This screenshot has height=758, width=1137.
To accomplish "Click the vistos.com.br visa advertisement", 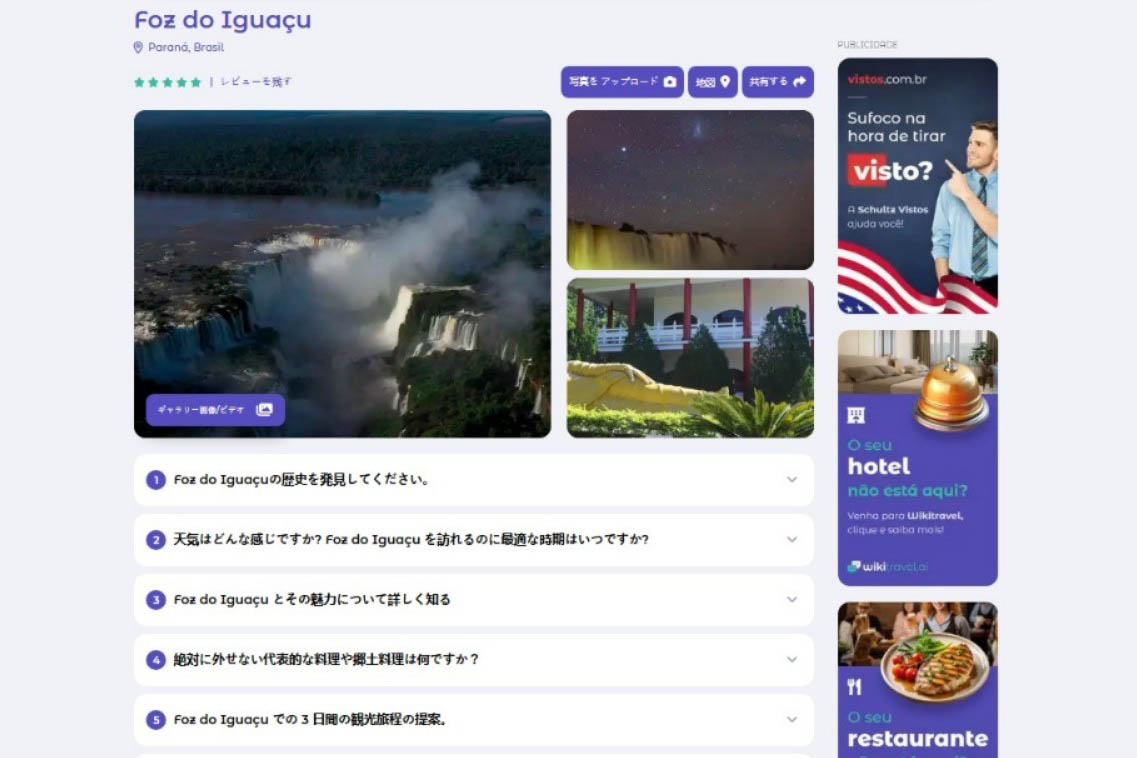I will [x=917, y=186].
